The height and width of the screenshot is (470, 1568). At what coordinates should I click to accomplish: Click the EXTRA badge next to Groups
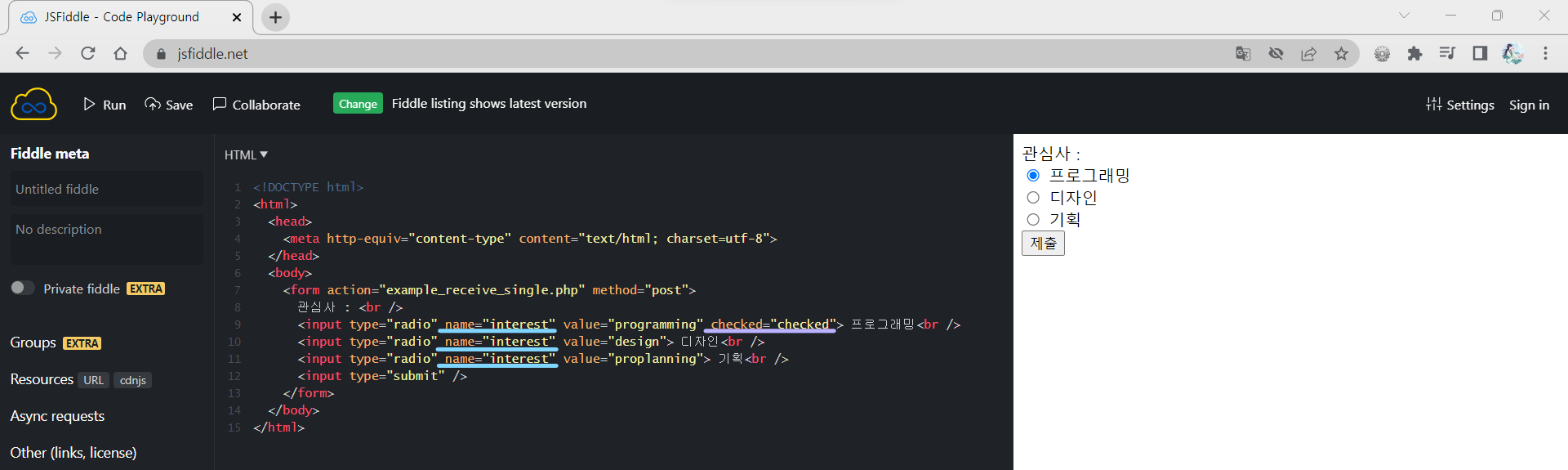pyautogui.click(x=82, y=343)
